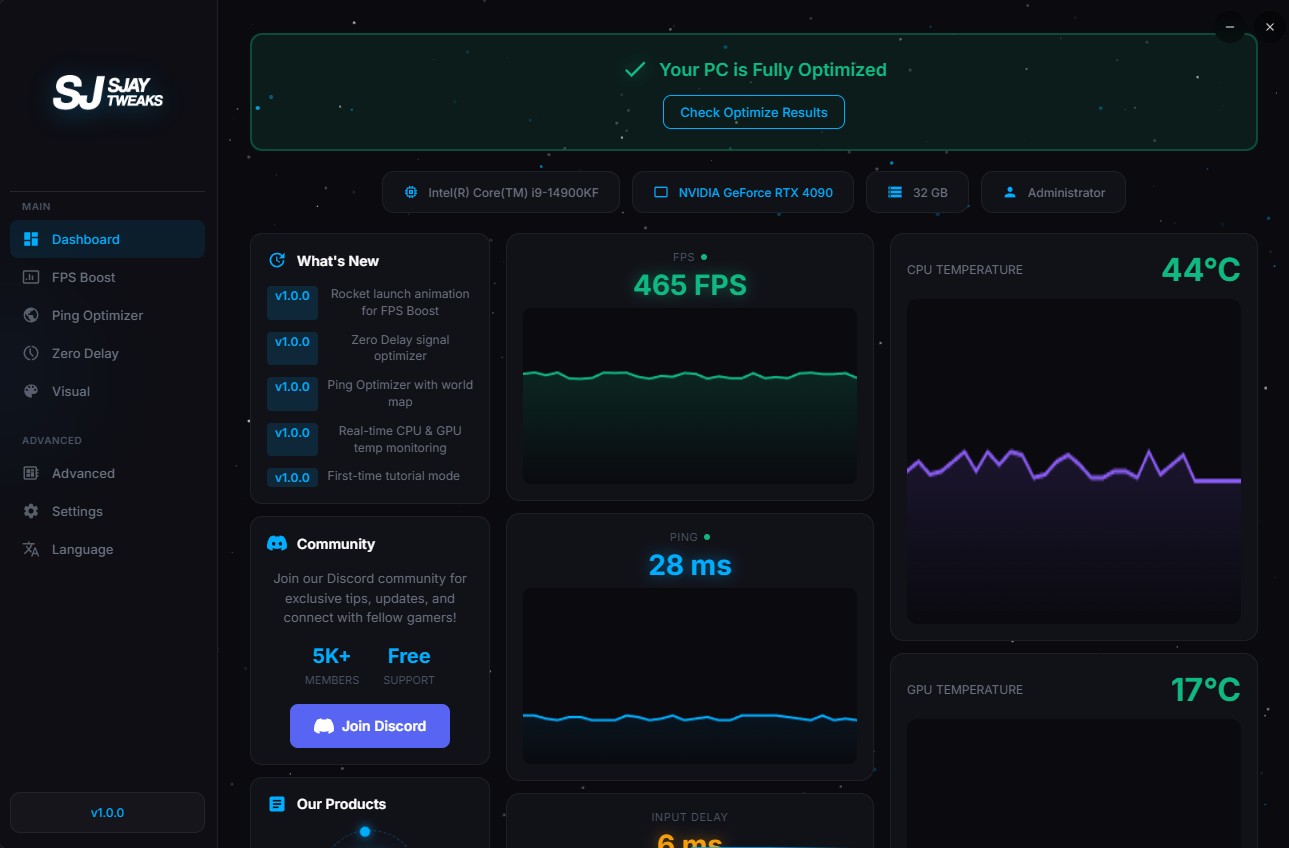1289x848 pixels.
Task: Click the '44°C' CPU temperature reading
Action: point(1201,269)
